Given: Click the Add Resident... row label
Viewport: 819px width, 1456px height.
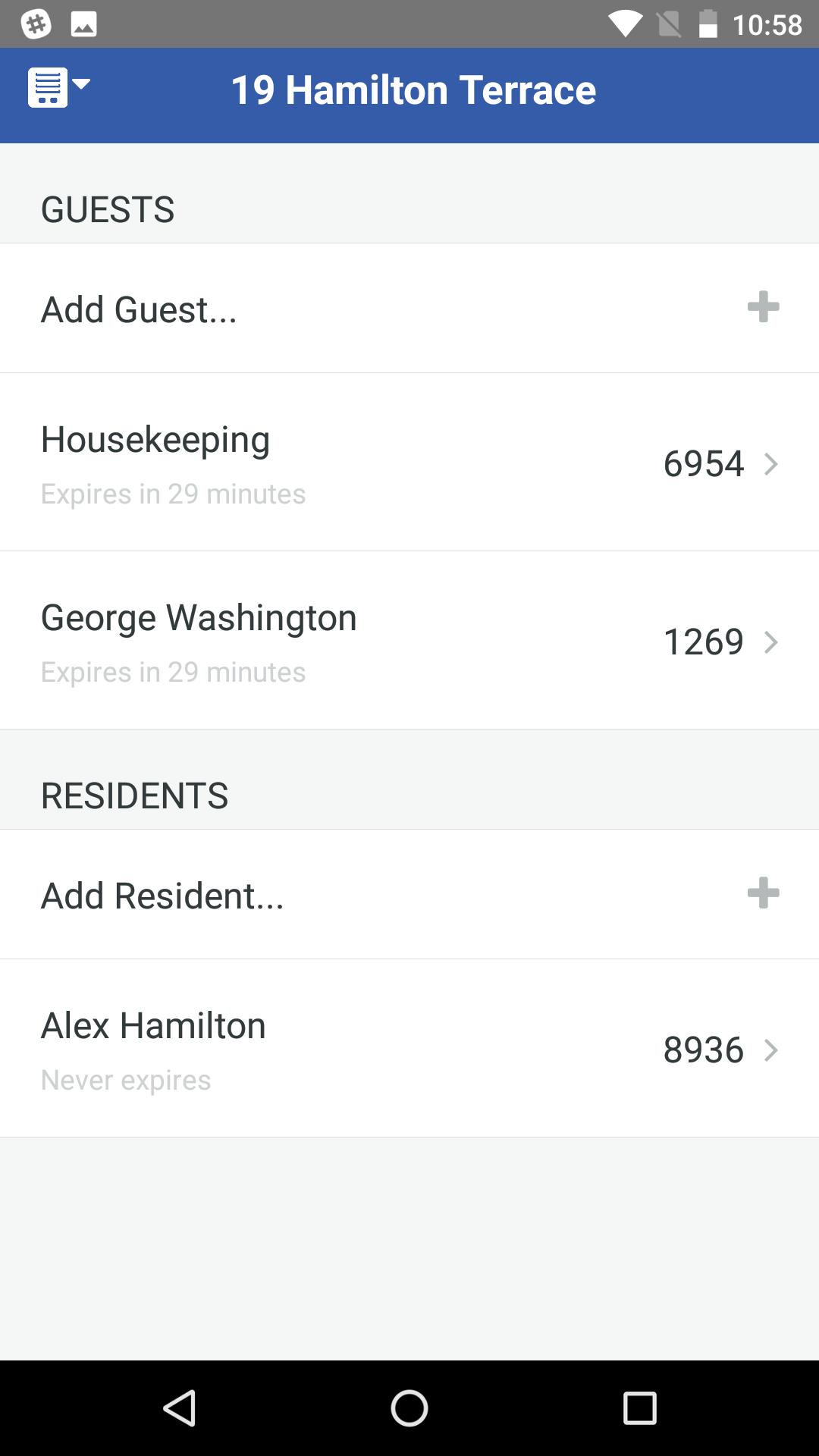Looking at the screenshot, I should [x=162, y=896].
